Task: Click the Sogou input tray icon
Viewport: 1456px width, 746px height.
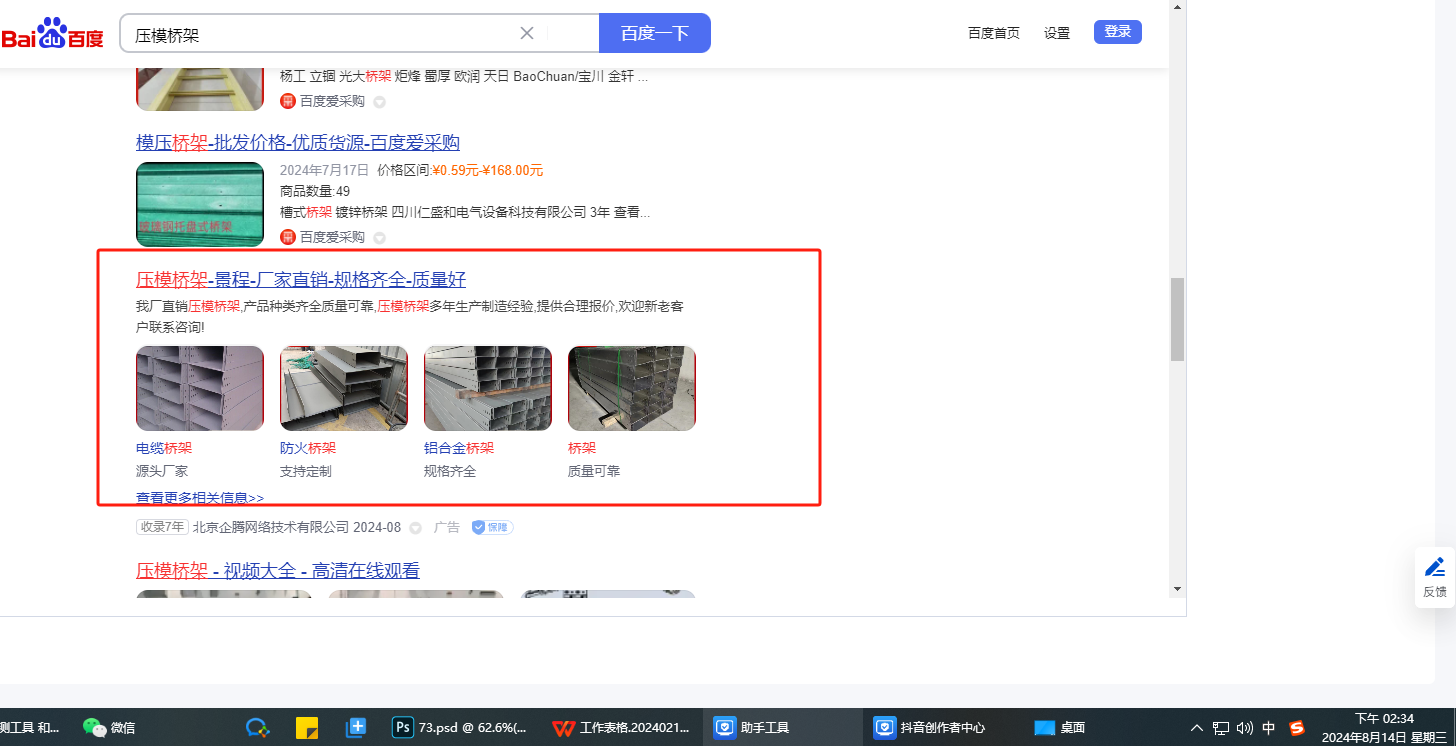Action: (x=1297, y=728)
